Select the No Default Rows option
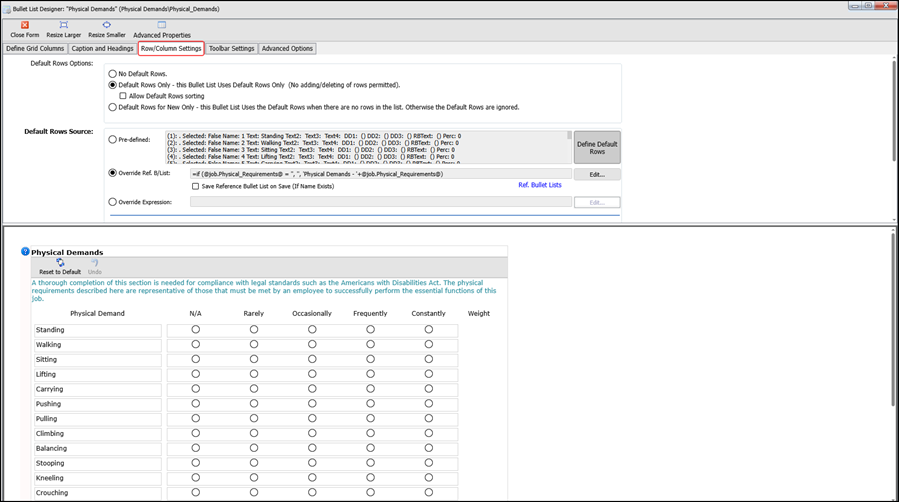Screen dimensions: 899x503 click(112, 74)
